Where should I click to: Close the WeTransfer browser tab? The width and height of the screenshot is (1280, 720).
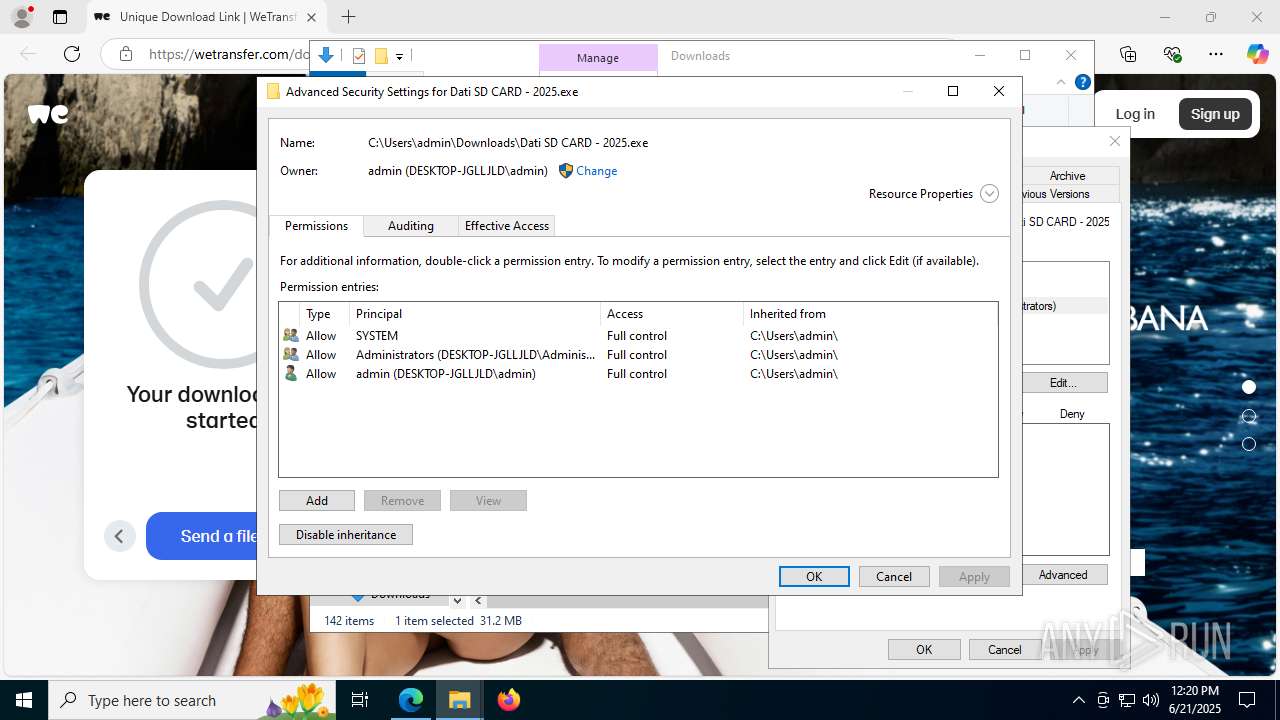(x=312, y=17)
